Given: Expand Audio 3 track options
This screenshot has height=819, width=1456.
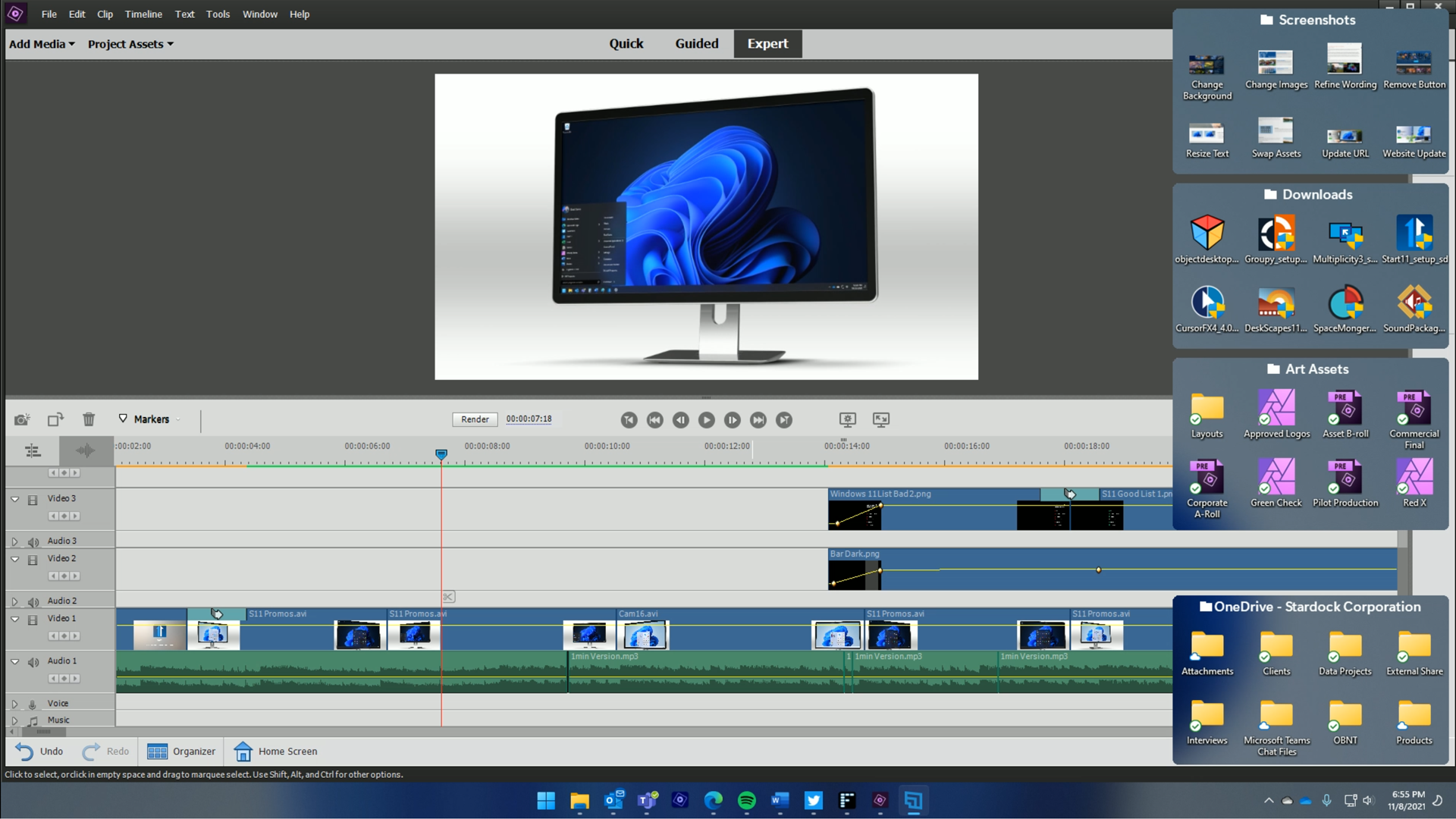Looking at the screenshot, I should 14,540.
